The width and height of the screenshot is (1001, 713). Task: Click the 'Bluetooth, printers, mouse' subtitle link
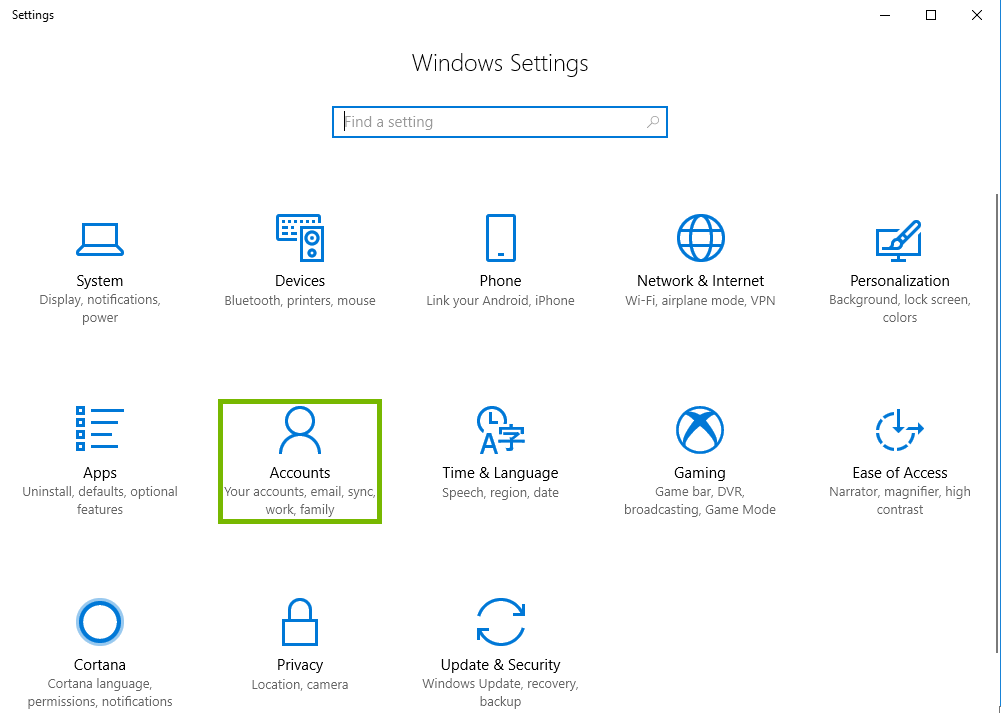(299, 299)
